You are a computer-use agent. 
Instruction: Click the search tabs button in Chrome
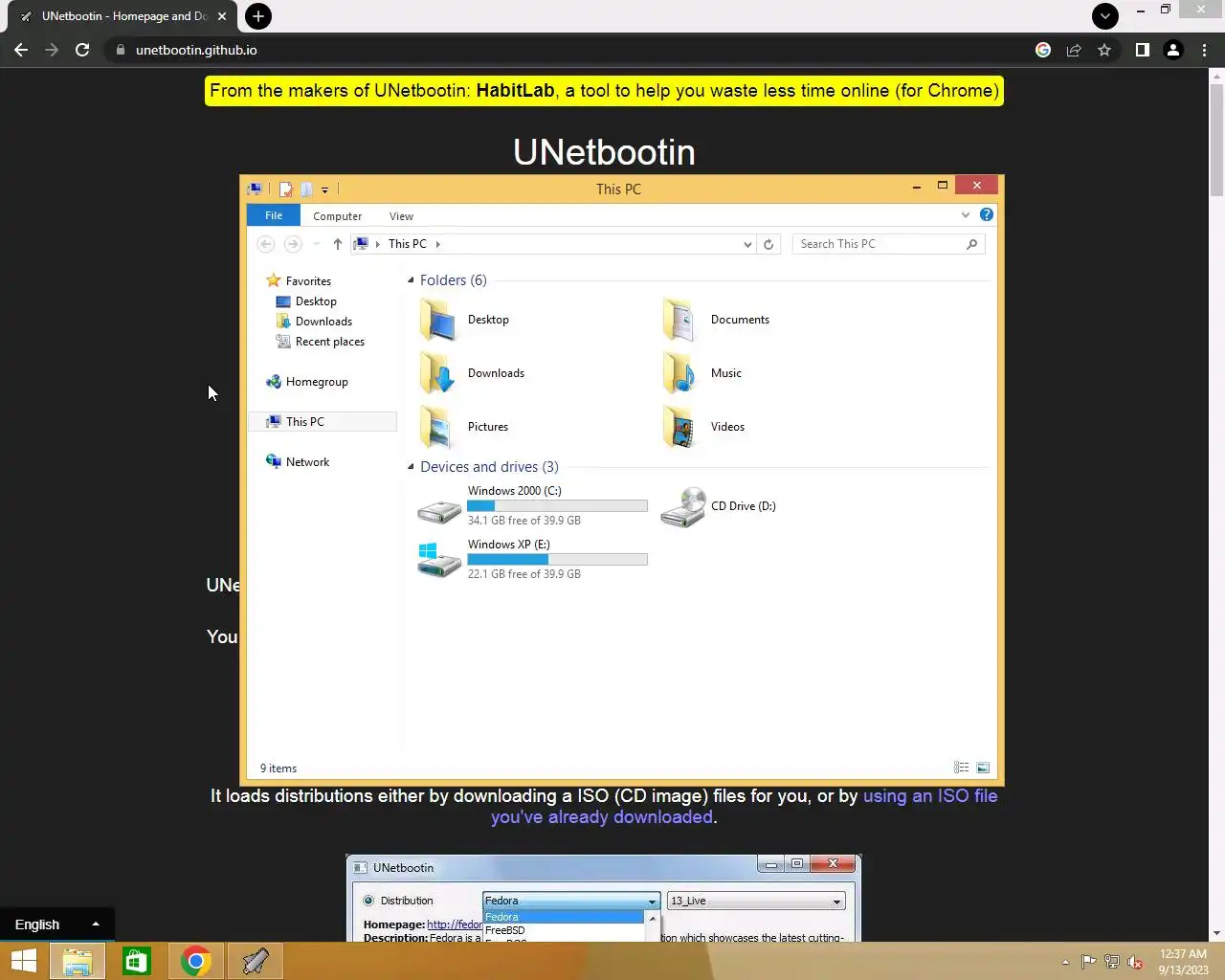[1105, 16]
